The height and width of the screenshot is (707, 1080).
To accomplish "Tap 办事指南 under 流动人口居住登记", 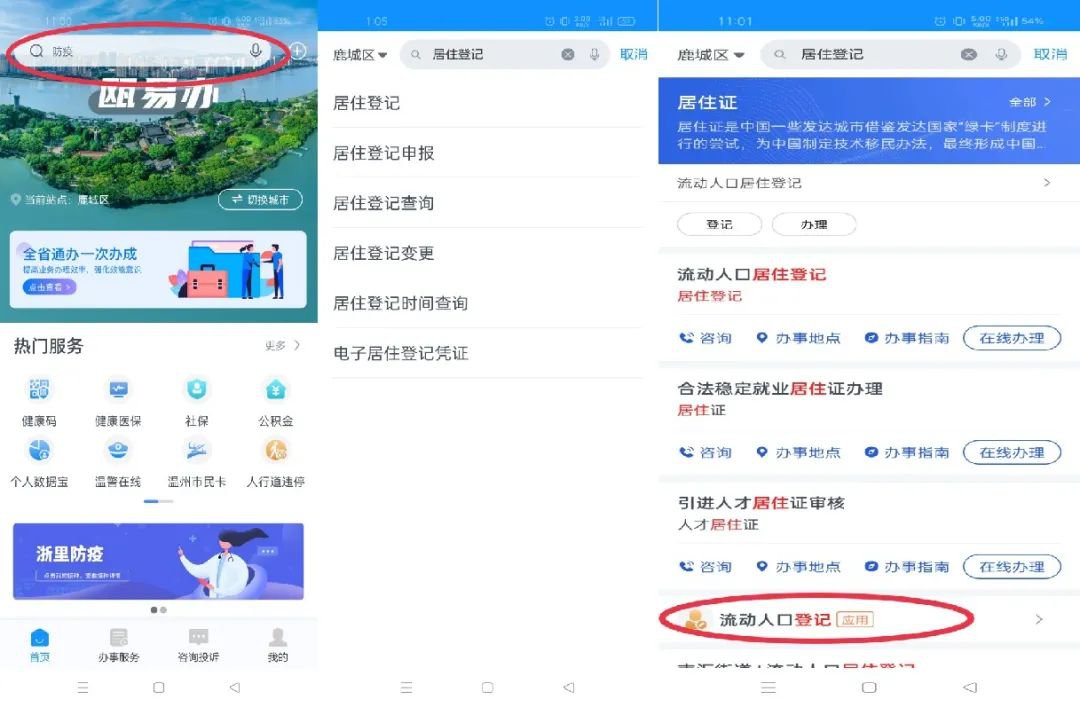I will [906, 338].
